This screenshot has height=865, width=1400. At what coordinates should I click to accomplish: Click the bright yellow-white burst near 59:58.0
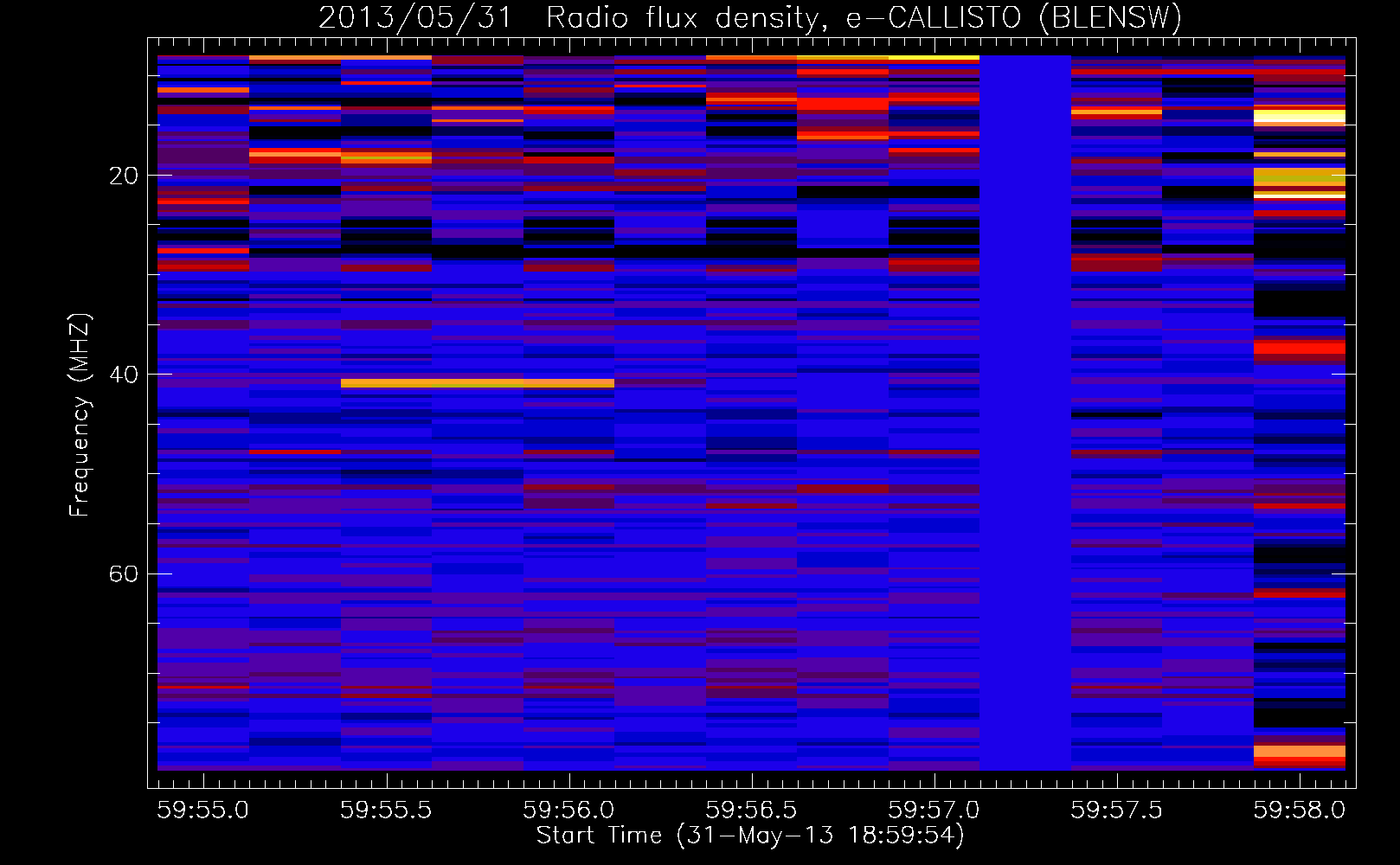[x=1300, y=117]
